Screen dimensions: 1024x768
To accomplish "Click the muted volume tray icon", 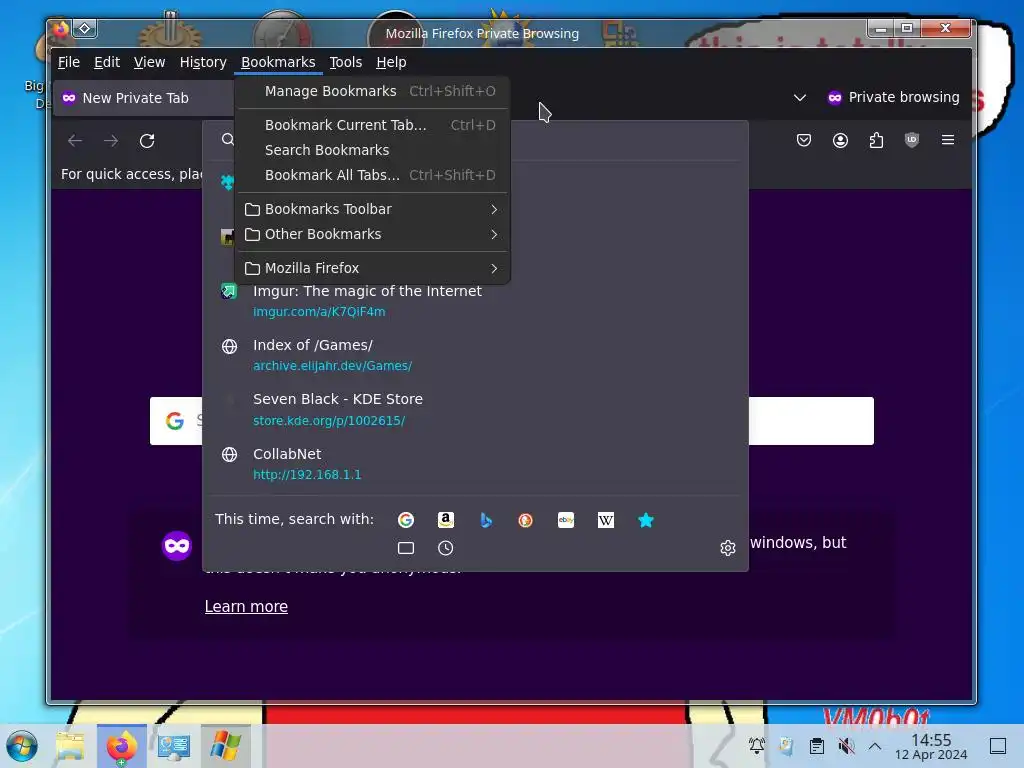I will click(846, 746).
